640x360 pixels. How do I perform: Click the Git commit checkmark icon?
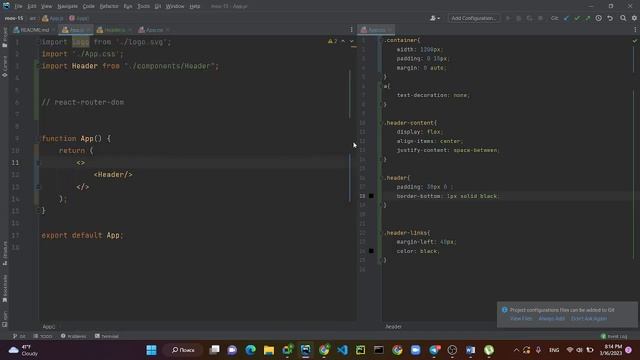pyautogui.click(x=577, y=18)
